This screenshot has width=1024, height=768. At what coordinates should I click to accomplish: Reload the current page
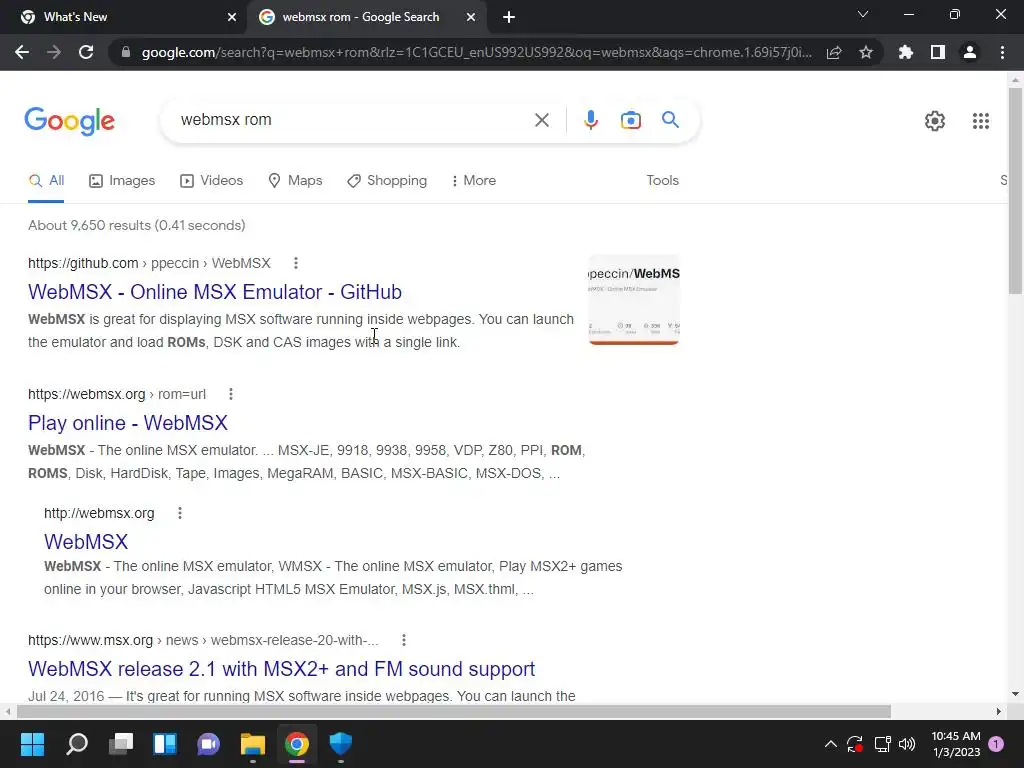86,52
